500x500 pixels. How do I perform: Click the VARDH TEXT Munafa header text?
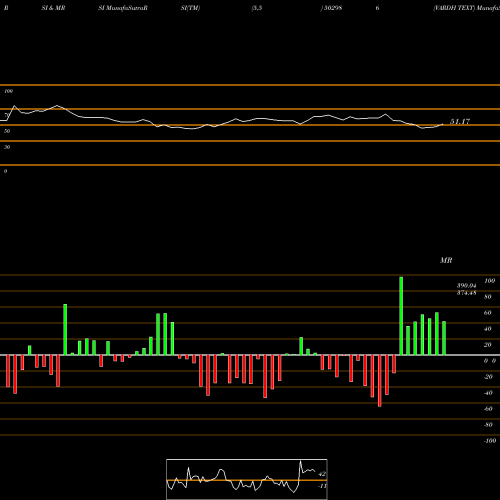click(466, 8)
